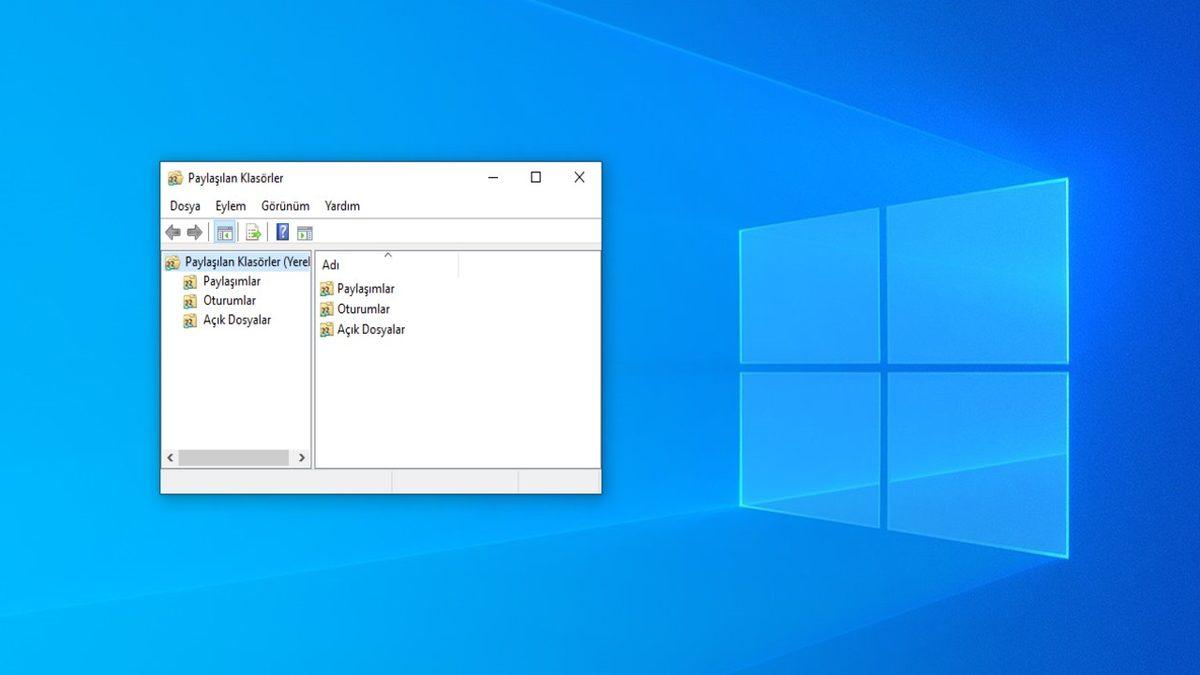The width and height of the screenshot is (1200, 675).
Task: Click the Back navigation arrow icon
Action: 171,231
